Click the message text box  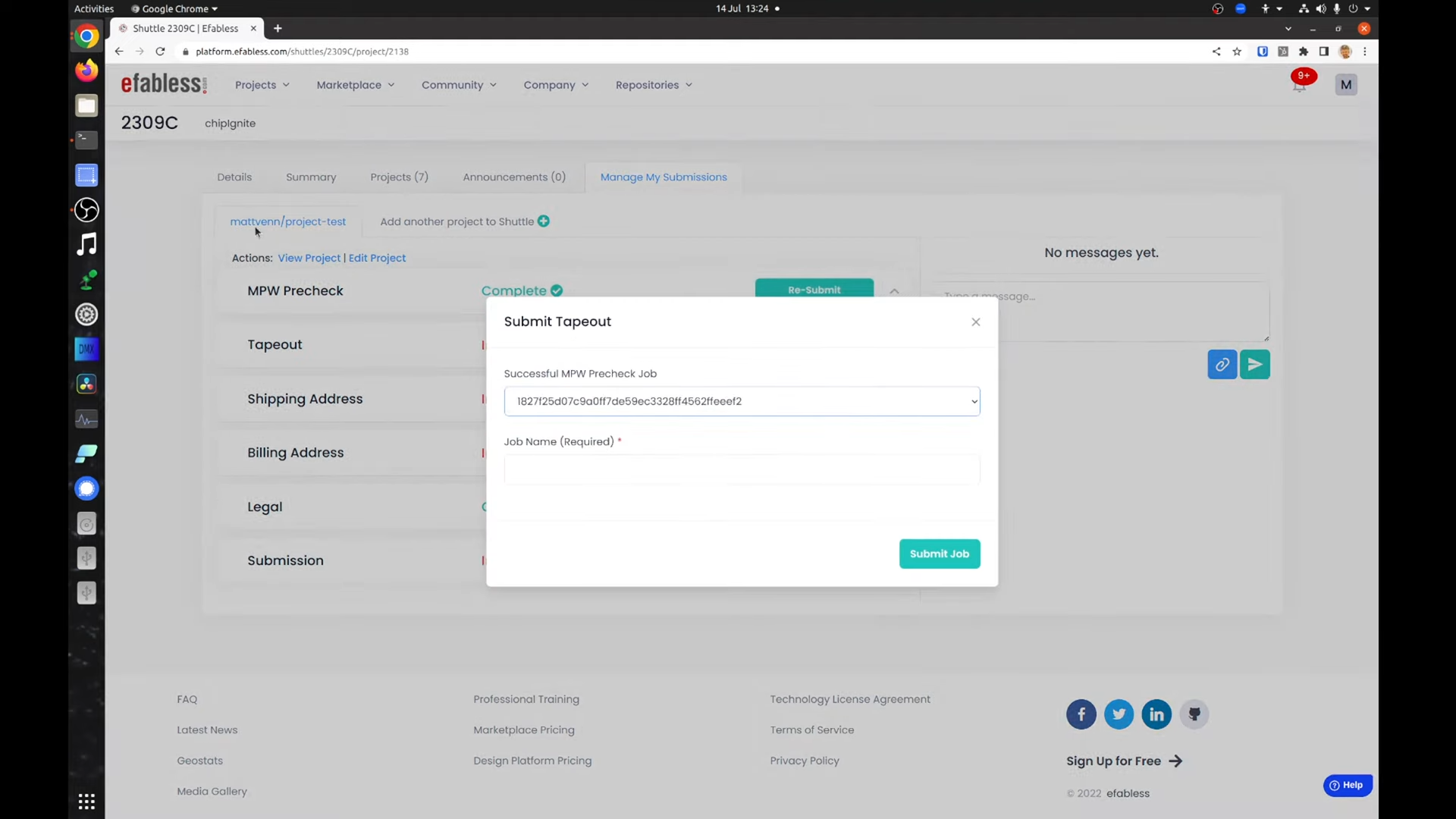tap(1102, 312)
